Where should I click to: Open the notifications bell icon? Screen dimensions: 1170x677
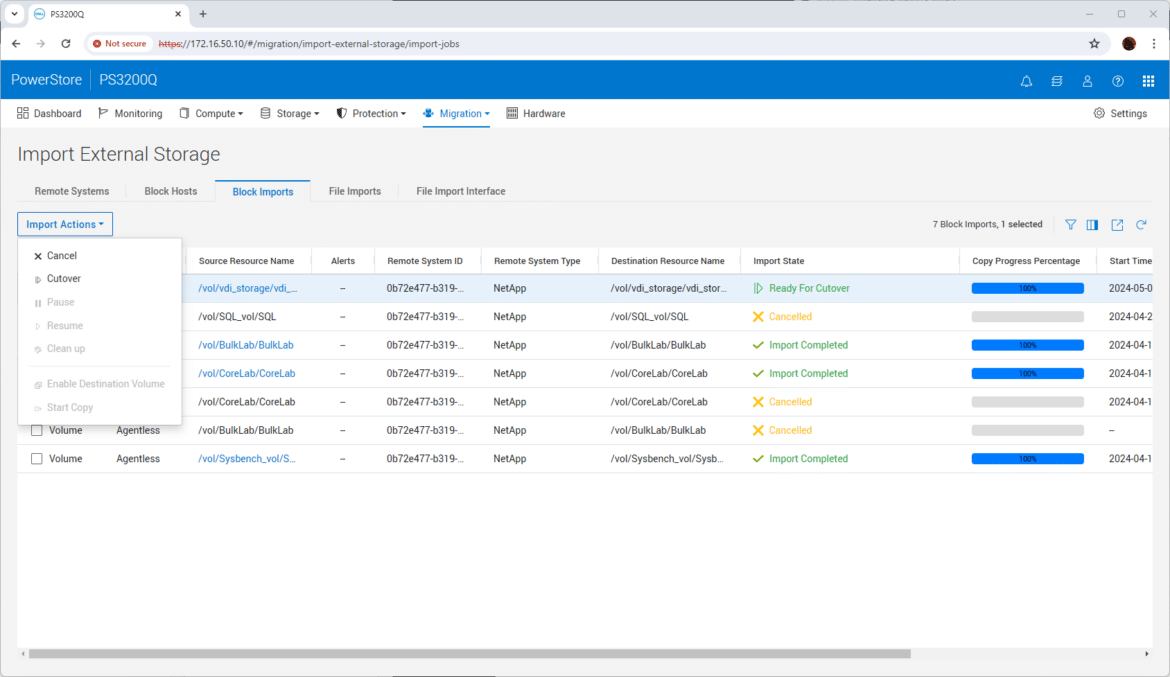[x=1026, y=81]
